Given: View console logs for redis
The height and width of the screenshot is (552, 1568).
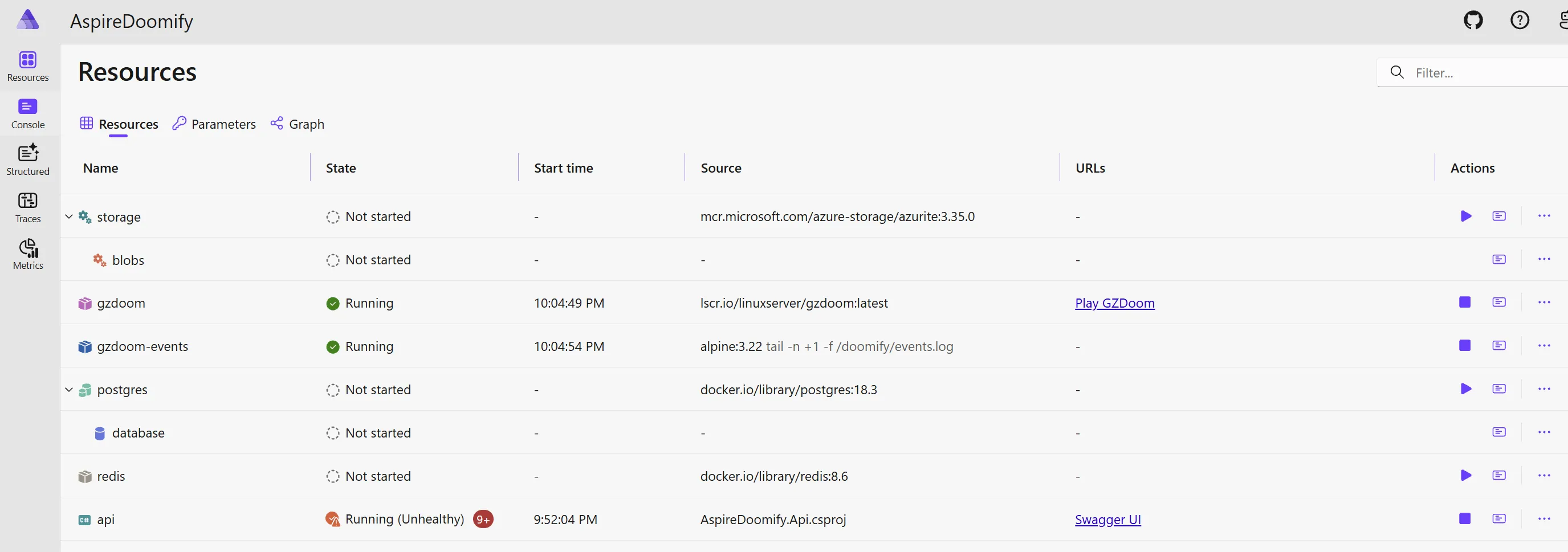Looking at the screenshot, I should coord(1499,475).
